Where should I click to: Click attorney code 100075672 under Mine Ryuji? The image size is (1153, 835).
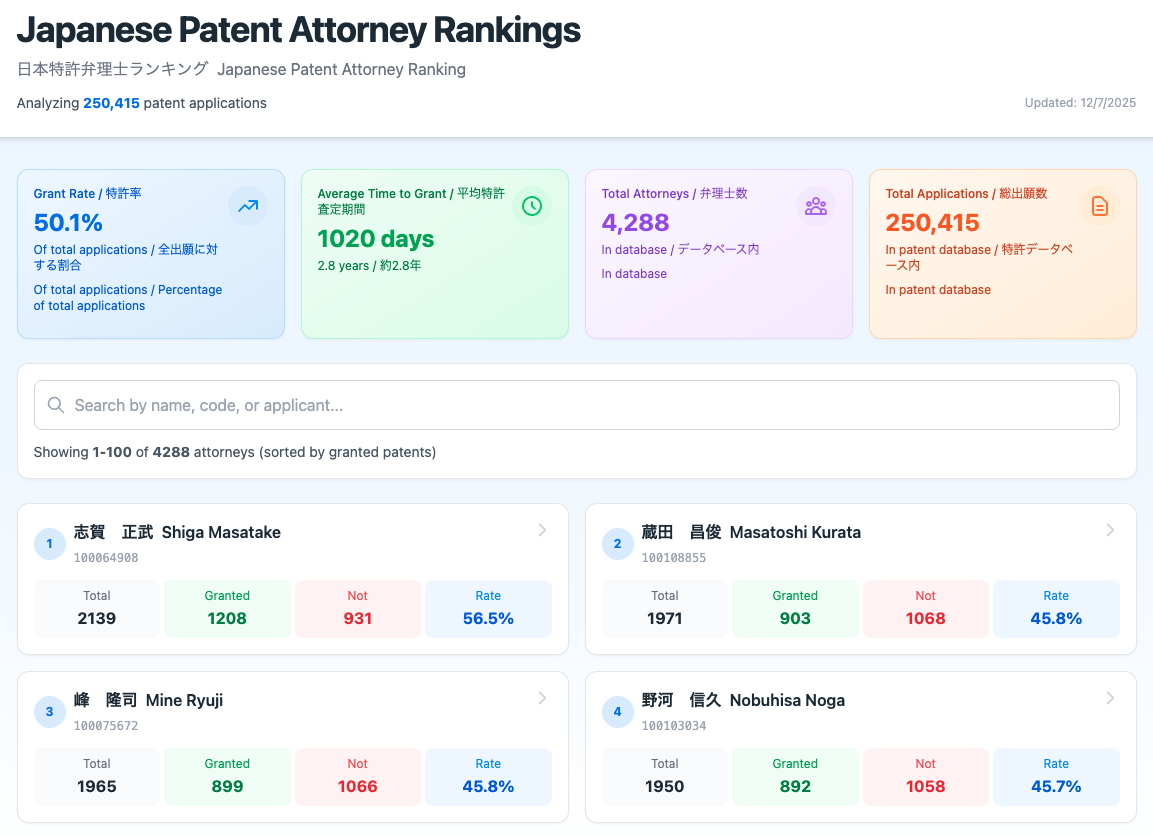106,725
